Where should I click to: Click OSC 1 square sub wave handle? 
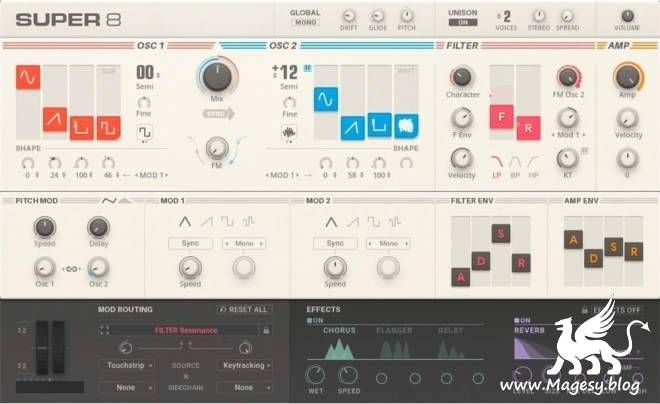click(x=109, y=128)
